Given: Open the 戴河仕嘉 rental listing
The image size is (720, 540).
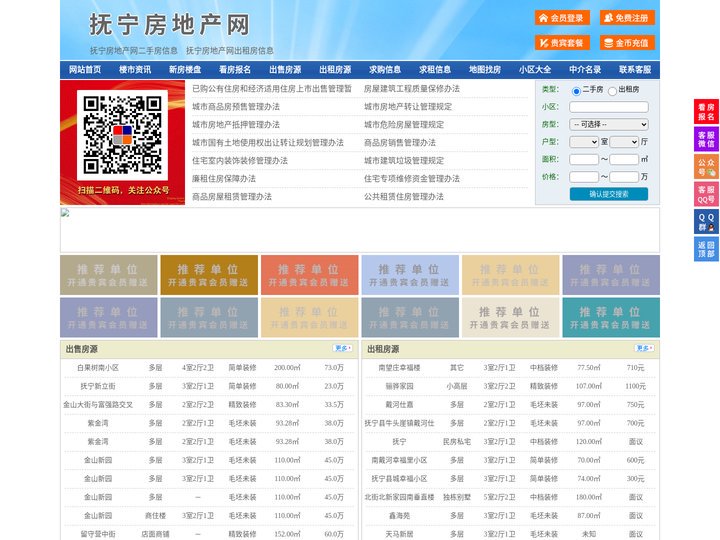Looking at the screenshot, I should 399,405.
